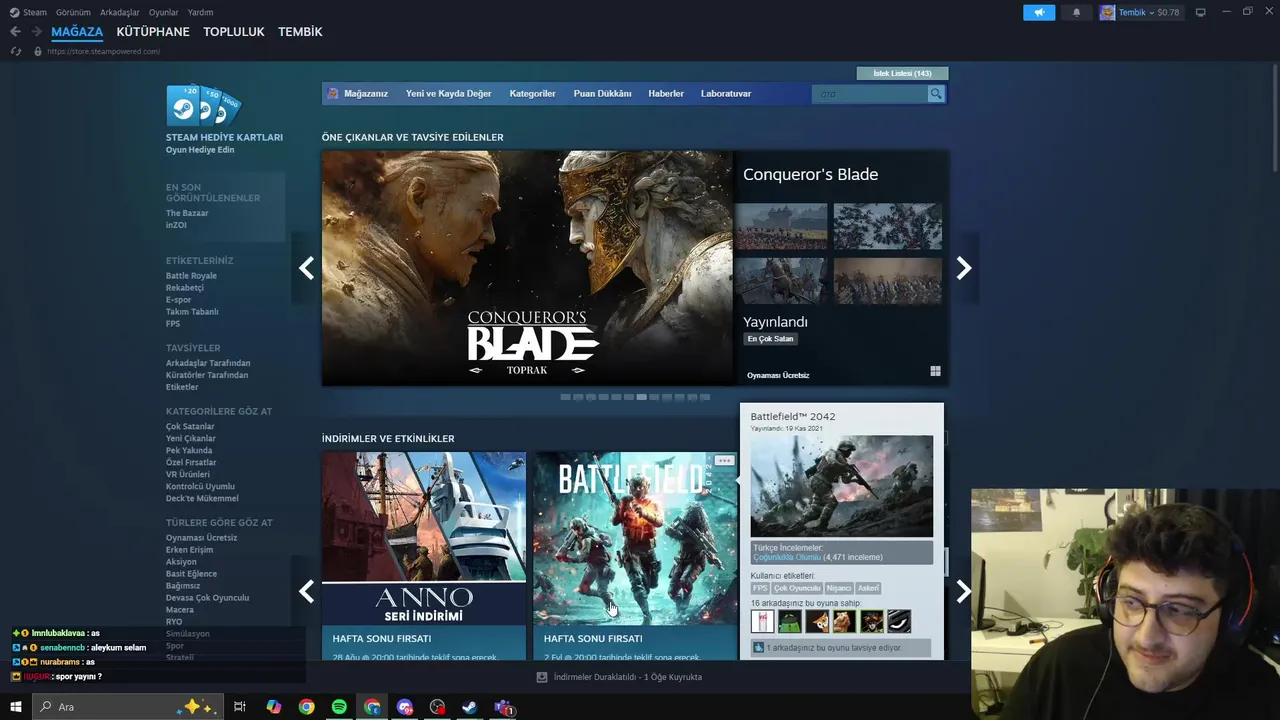The width and height of the screenshot is (1280, 720).
Task: Click the store search field
Action: click(x=871, y=93)
